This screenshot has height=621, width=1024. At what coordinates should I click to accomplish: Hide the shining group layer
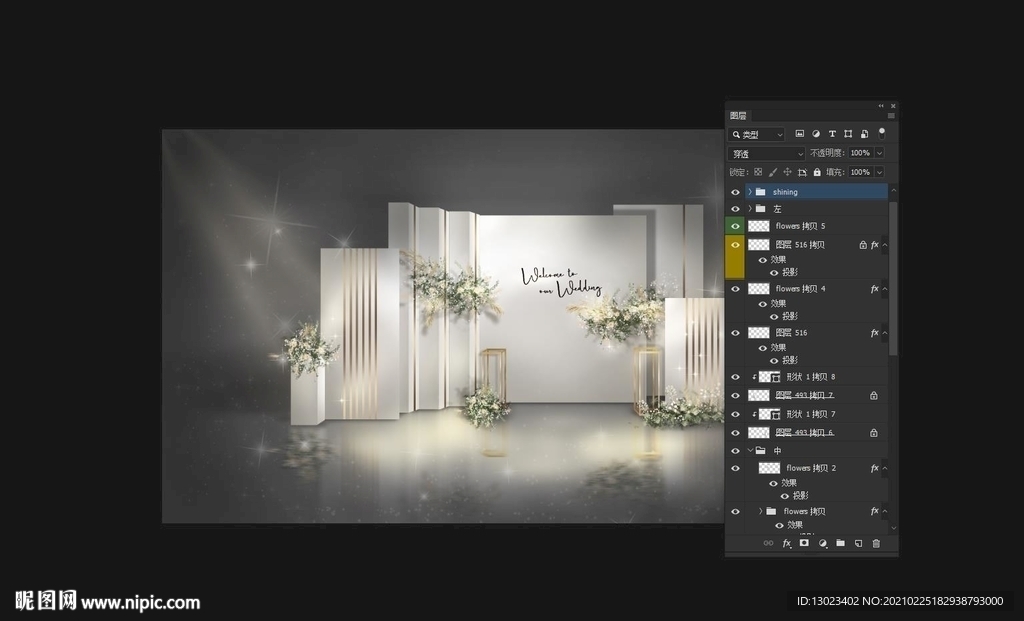[x=735, y=192]
